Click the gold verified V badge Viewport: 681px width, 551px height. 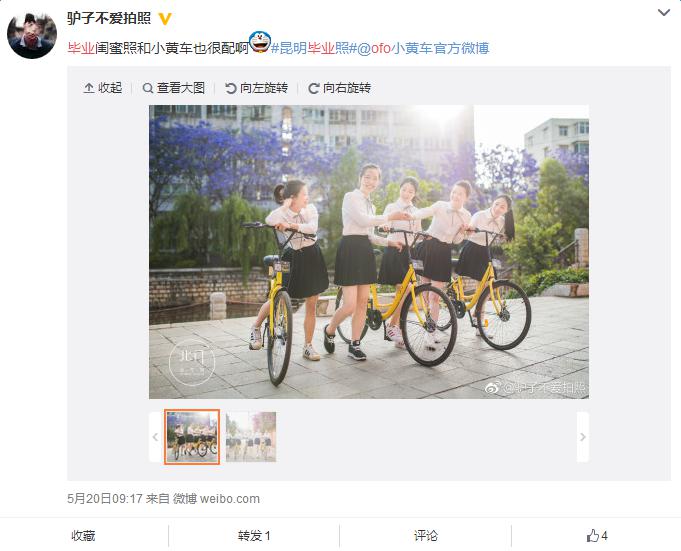[165, 19]
